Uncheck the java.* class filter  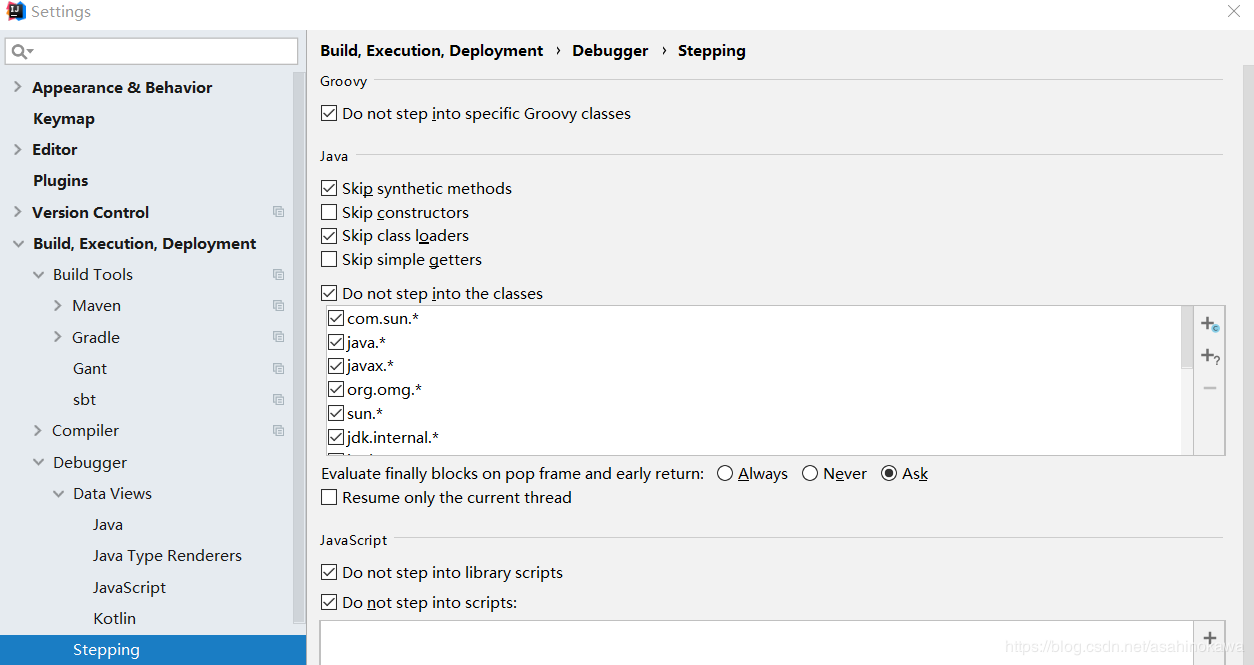(x=336, y=342)
